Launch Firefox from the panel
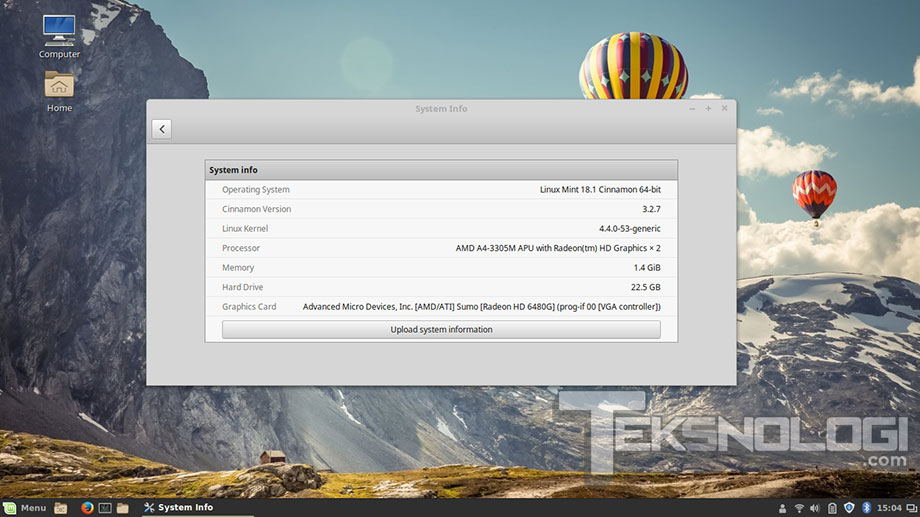The image size is (920, 517). (x=87, y=508)
